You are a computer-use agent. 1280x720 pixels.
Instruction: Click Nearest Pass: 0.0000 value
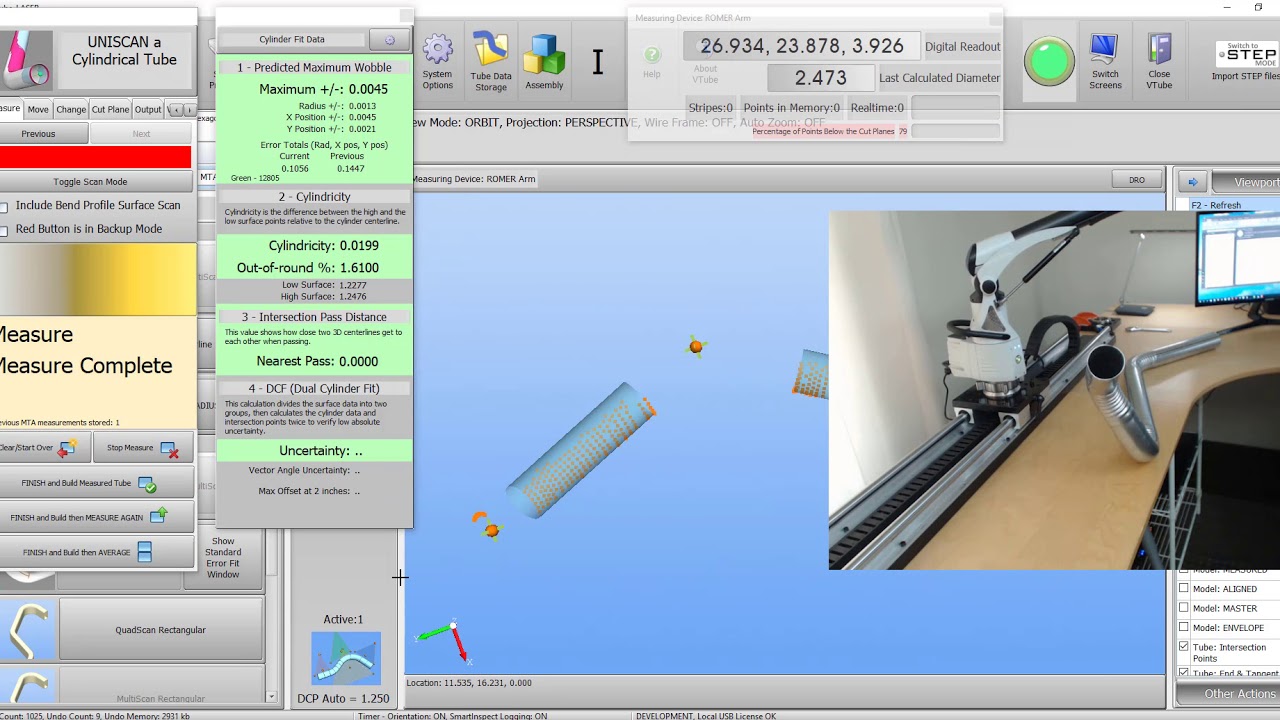[x=317, y=362]
